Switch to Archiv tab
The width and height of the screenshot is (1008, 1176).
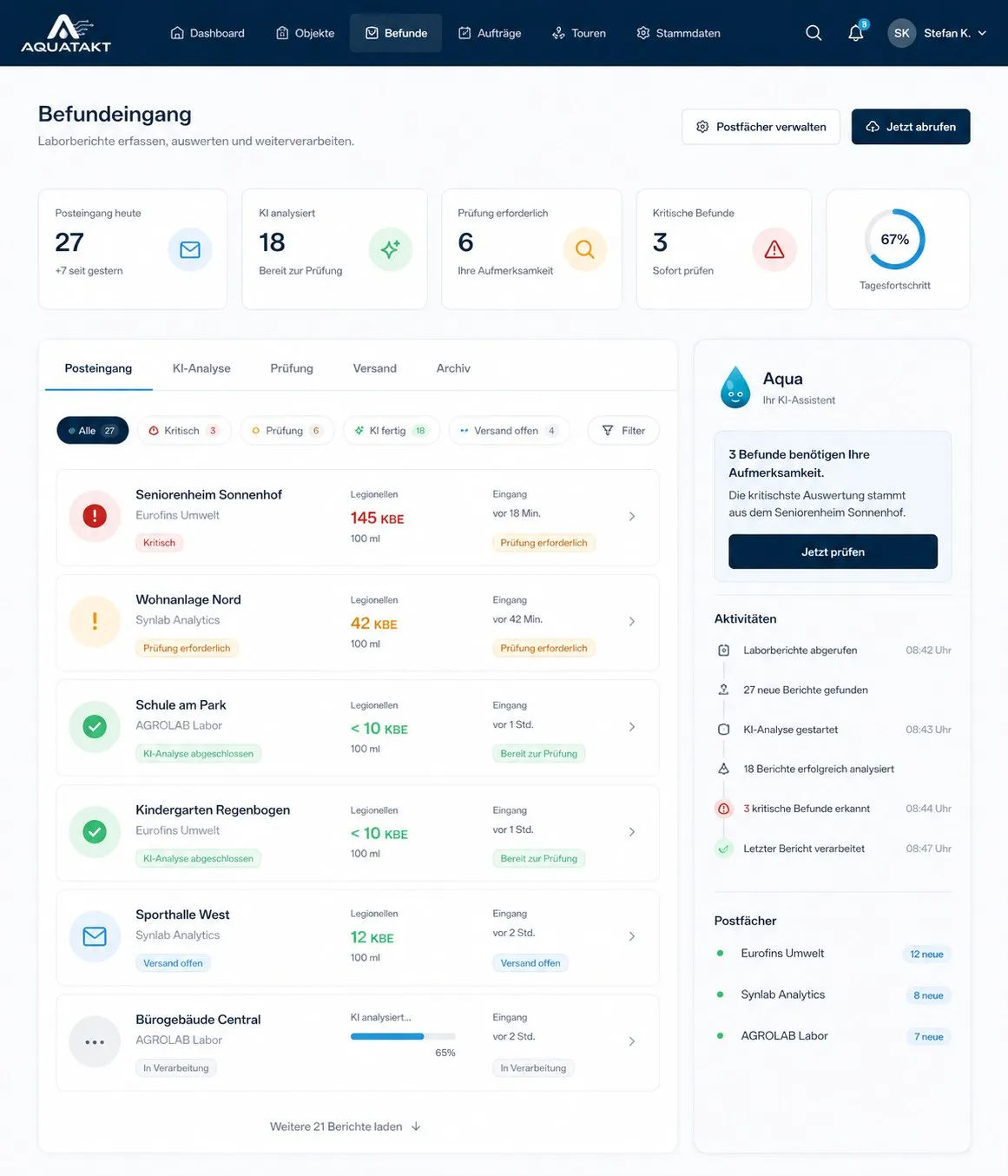pyautogui.click(x=453, y=368)
